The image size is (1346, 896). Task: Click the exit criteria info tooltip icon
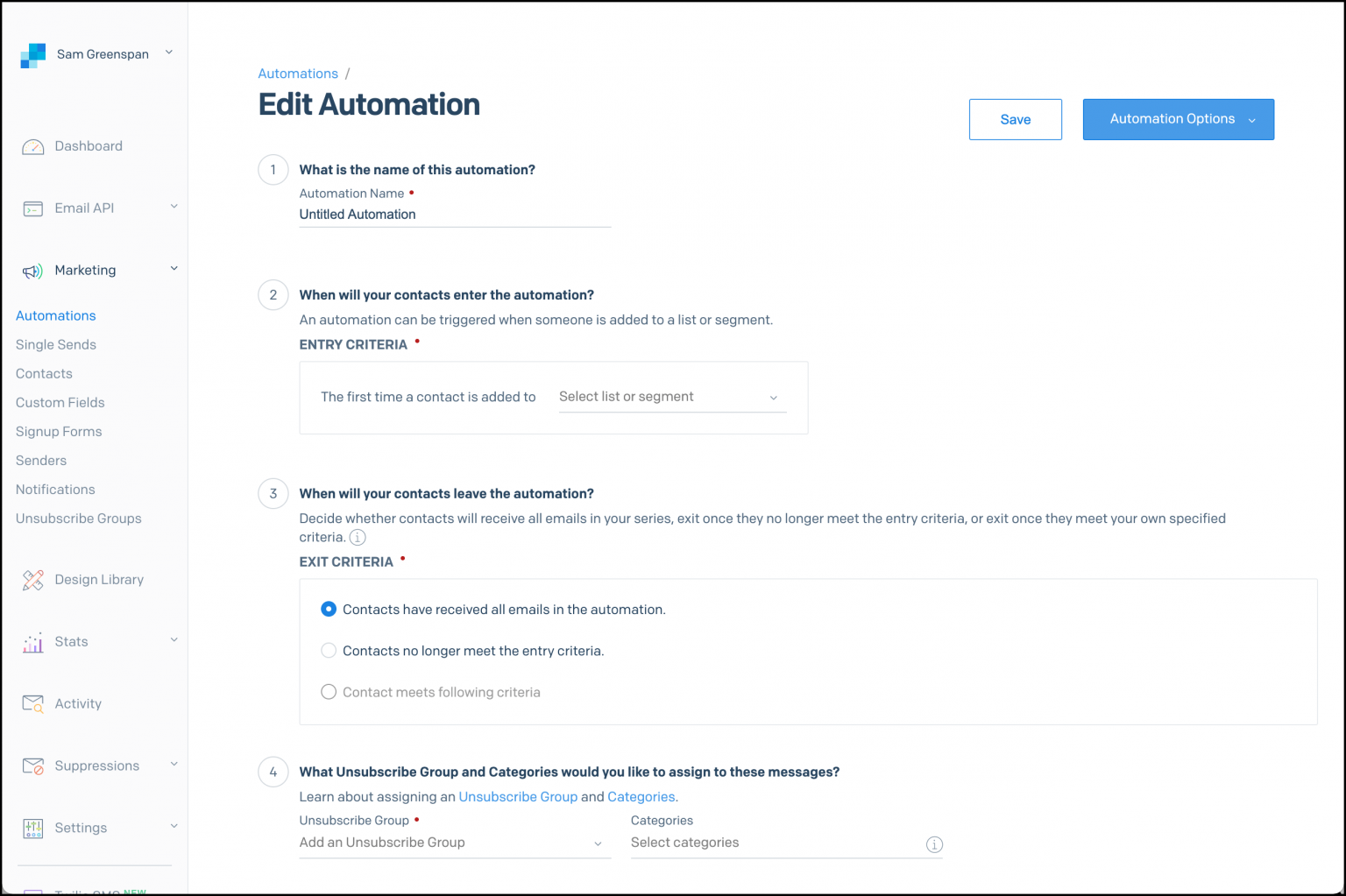[358, 537]
